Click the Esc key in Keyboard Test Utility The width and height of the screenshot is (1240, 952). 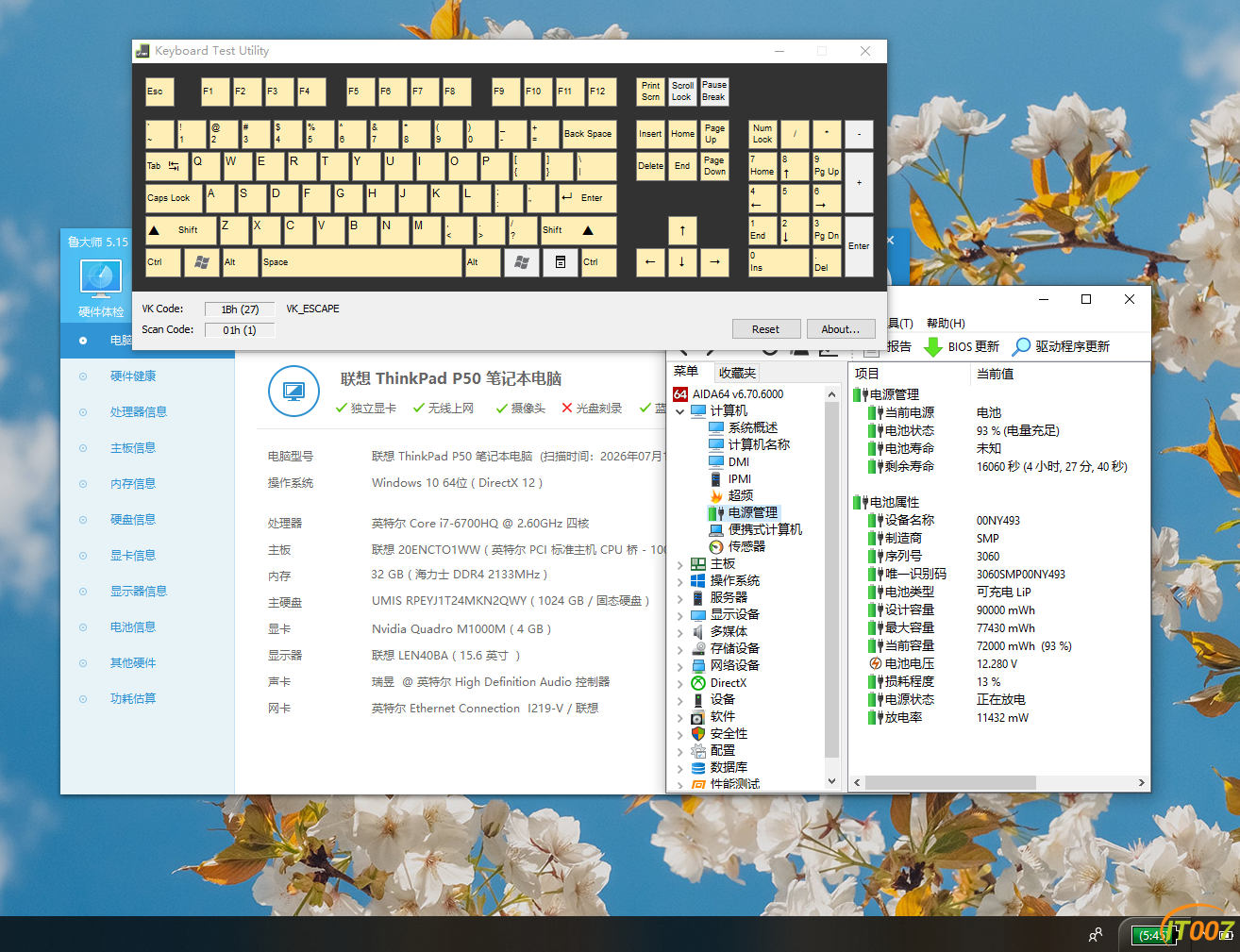159,92
